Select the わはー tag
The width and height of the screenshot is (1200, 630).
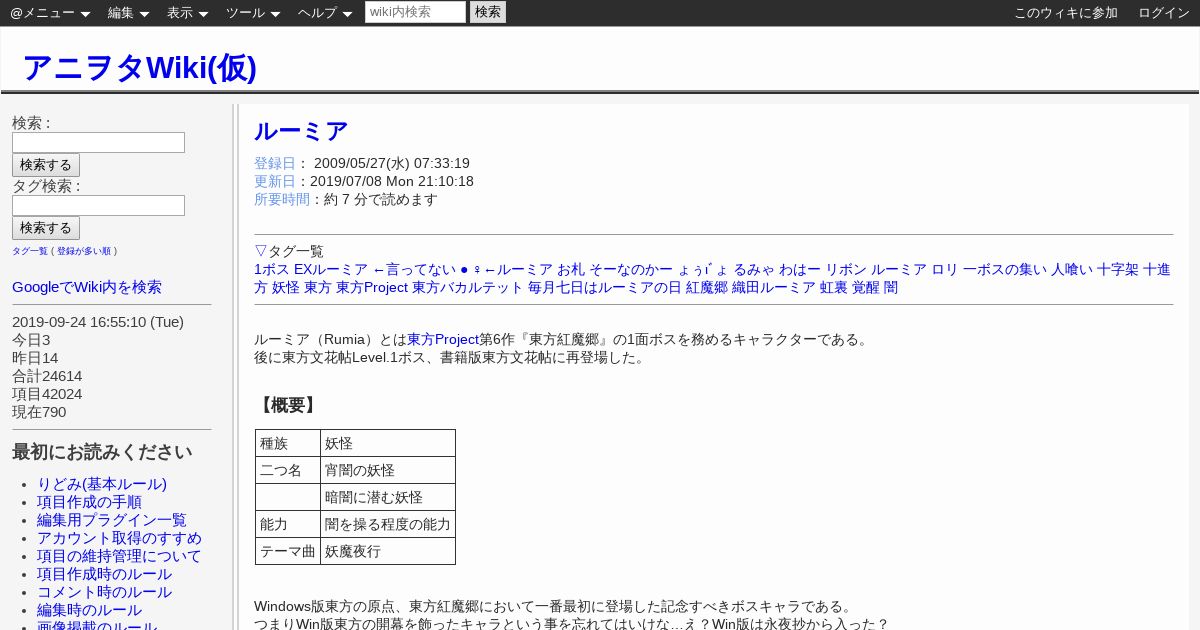800,269
